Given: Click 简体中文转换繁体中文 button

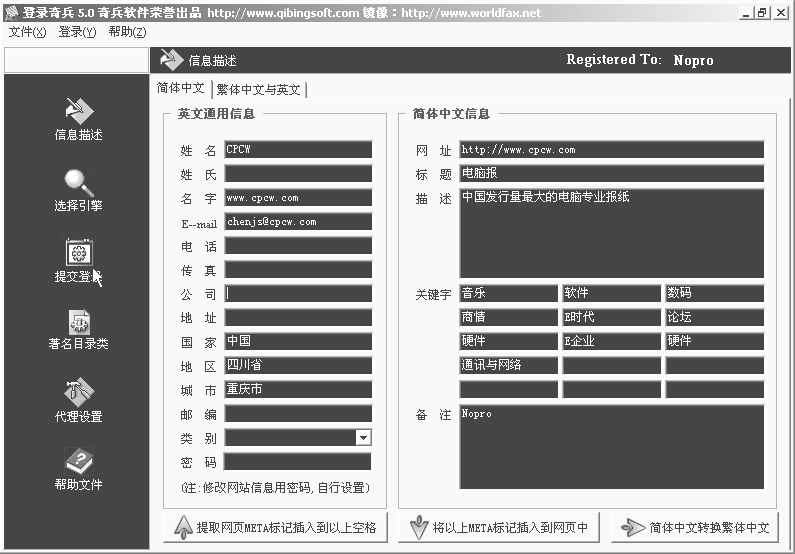Looking at the screenshot, I should (x=695, y=528).
